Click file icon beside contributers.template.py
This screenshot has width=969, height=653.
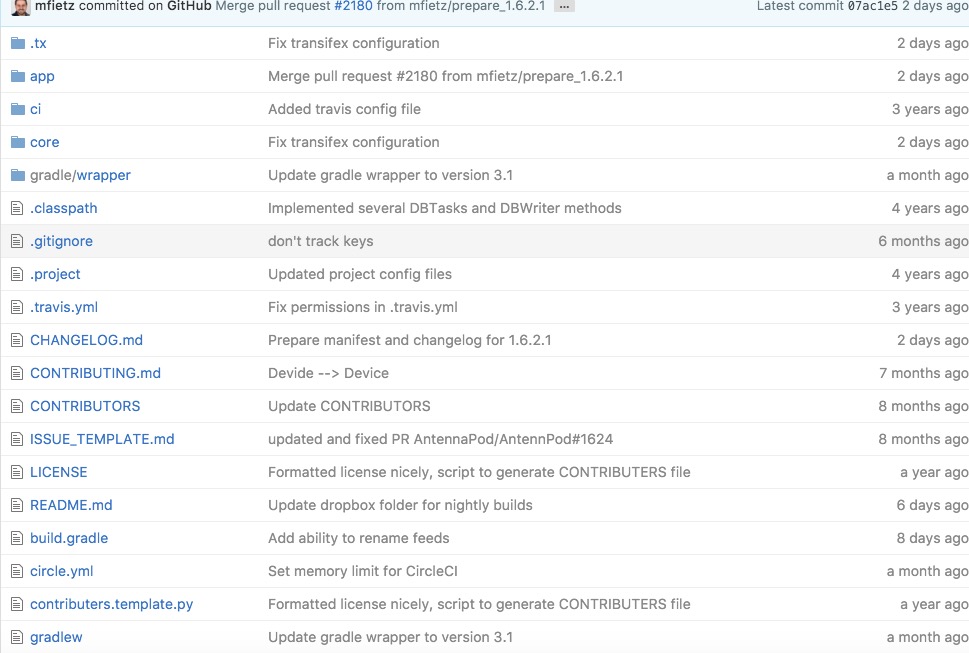click(17, 604)
